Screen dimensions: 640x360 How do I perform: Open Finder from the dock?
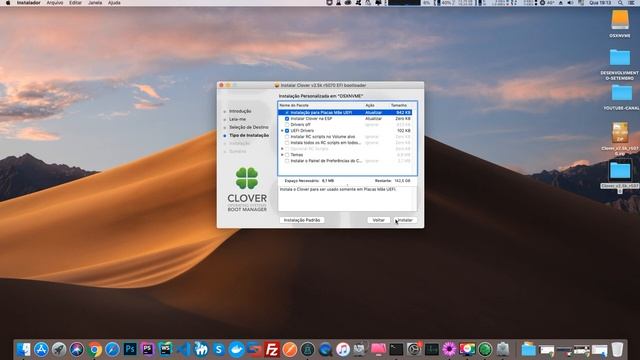click(23, 349)
